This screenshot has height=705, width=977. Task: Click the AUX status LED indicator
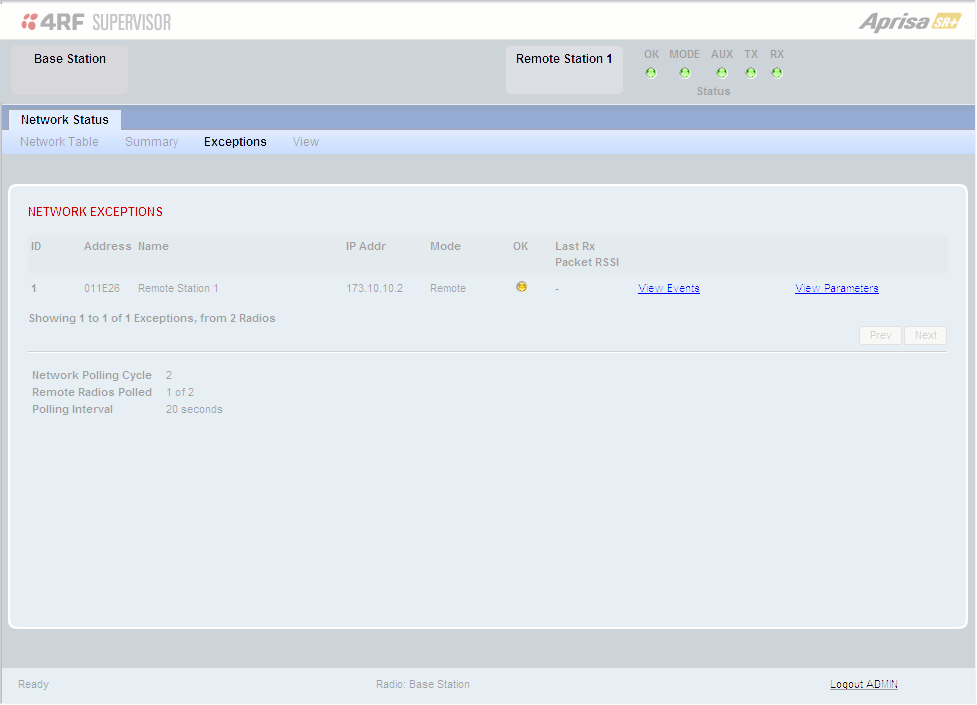click(x=722, y=73)
